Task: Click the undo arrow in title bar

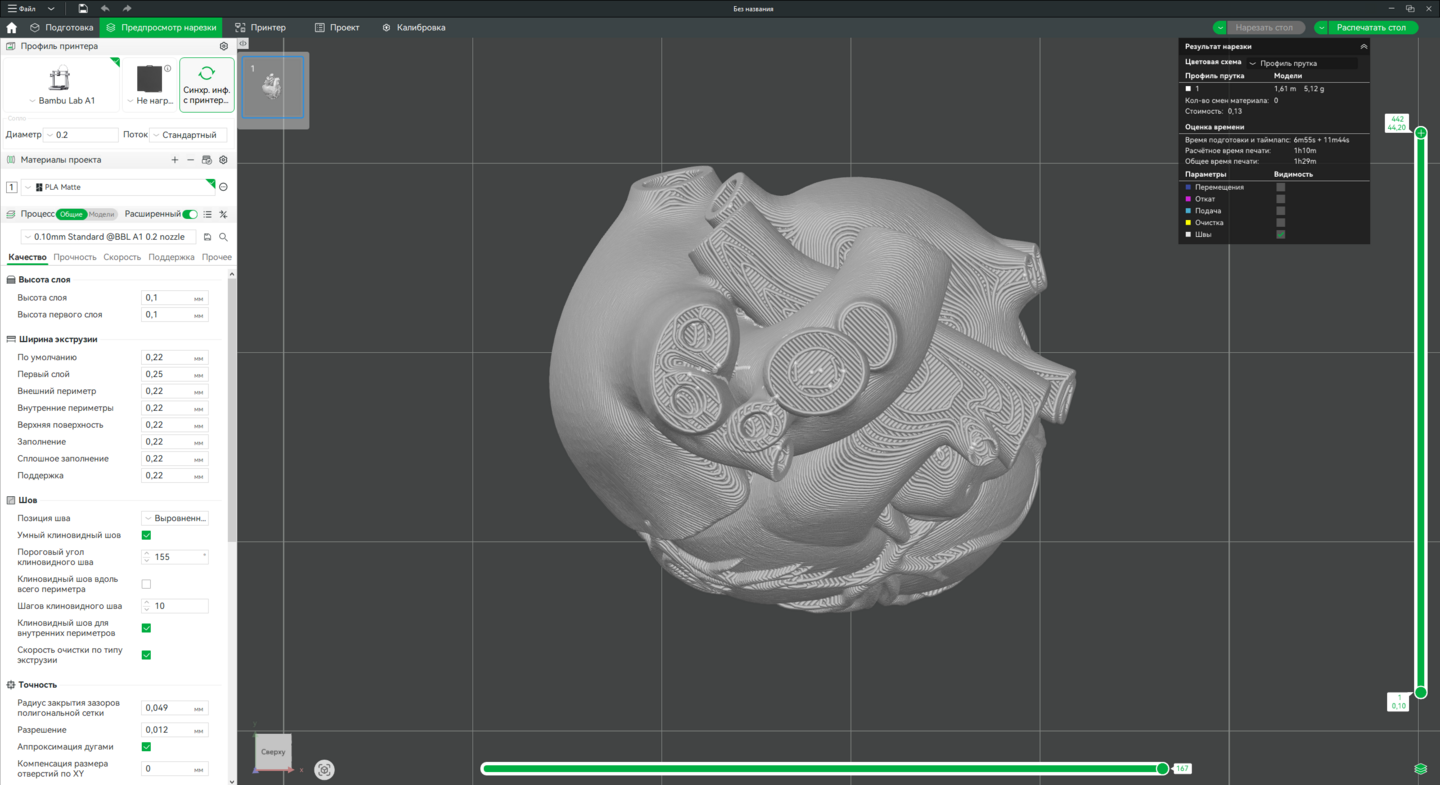Action: pos(105,8)
